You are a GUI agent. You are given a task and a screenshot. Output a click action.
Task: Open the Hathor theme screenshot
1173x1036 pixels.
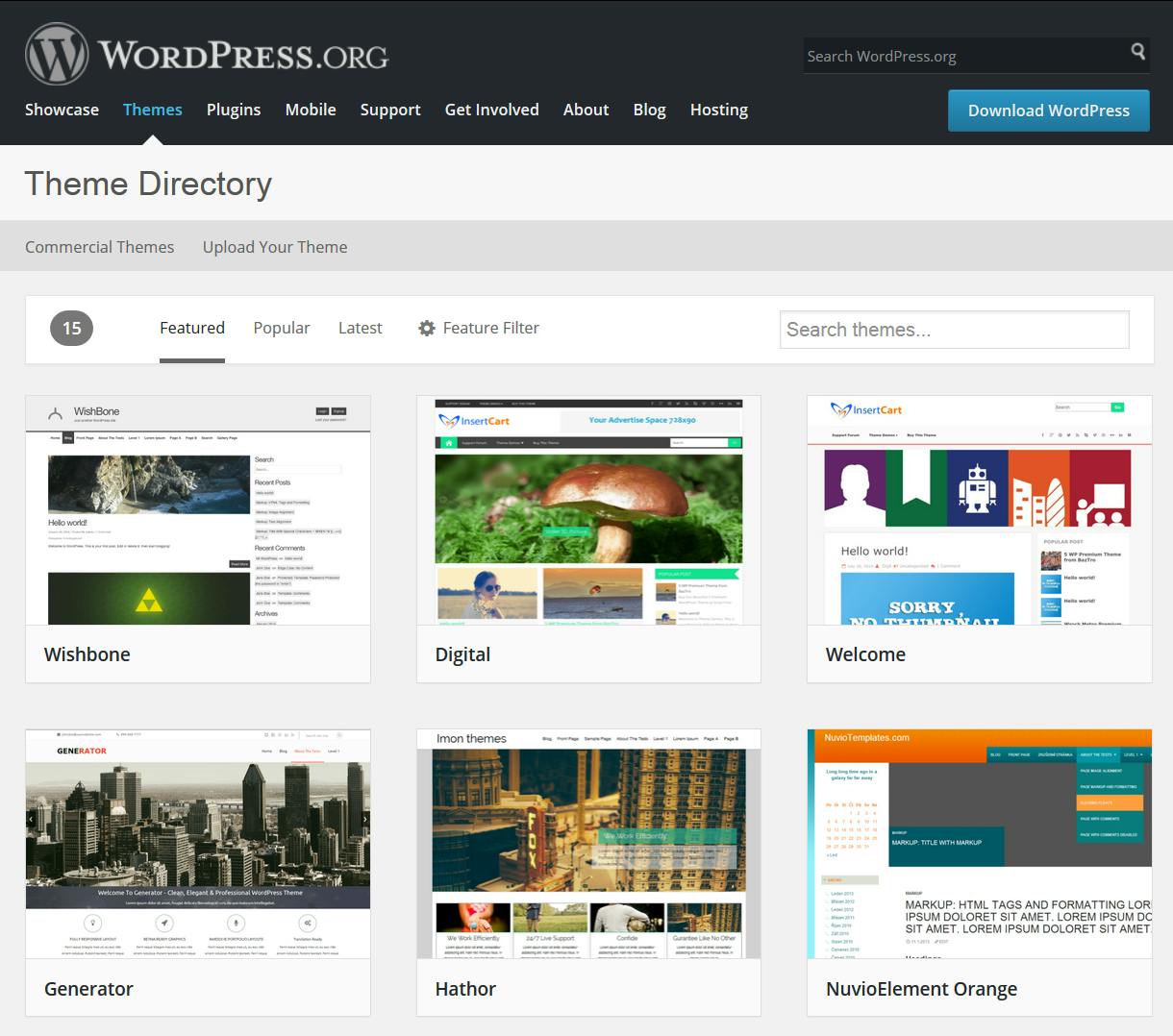click(588, 844)
